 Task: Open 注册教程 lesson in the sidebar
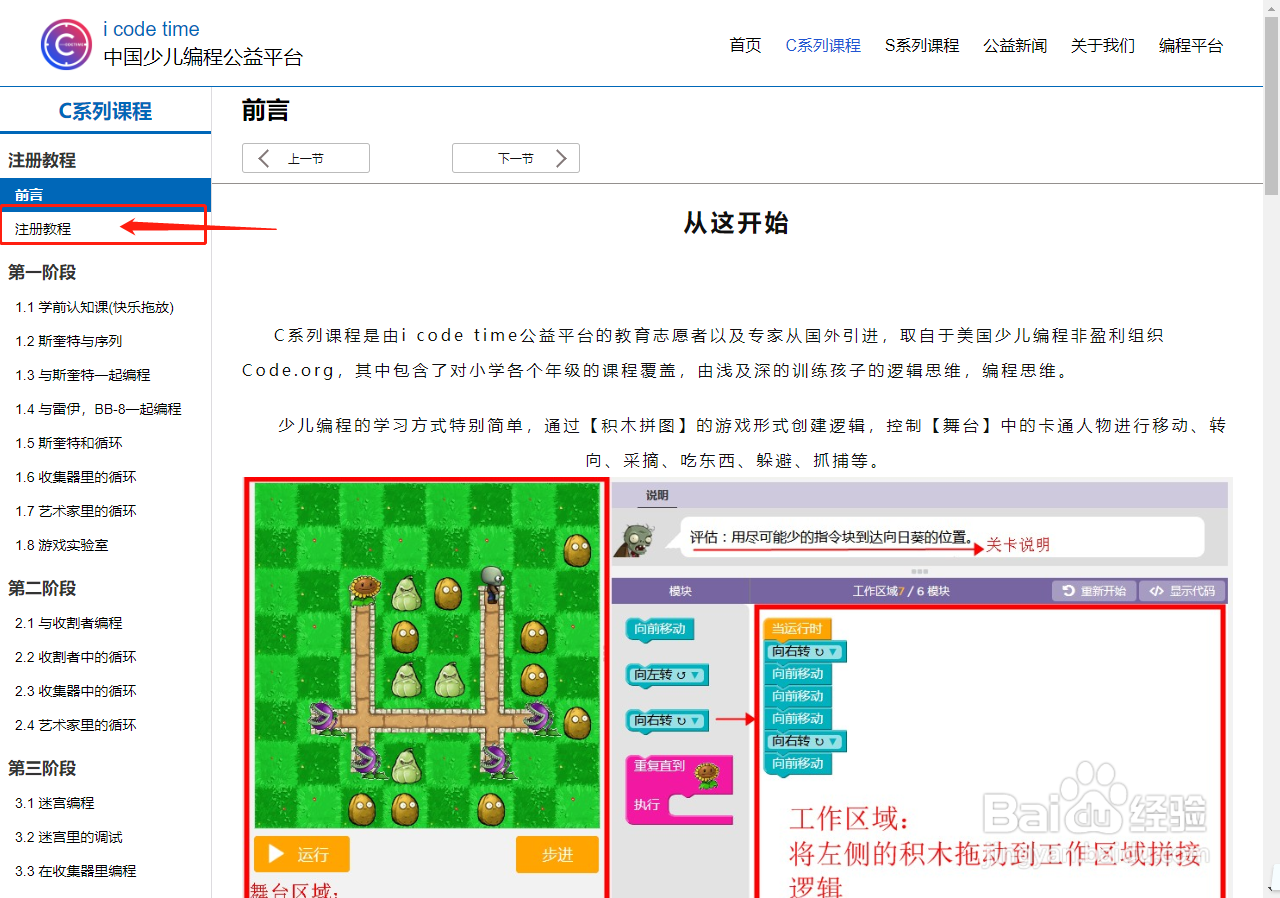(43, 229)
